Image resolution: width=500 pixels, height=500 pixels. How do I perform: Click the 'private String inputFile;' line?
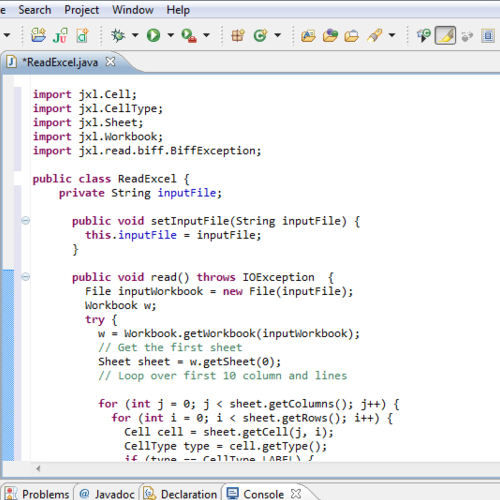pos(140,193)
